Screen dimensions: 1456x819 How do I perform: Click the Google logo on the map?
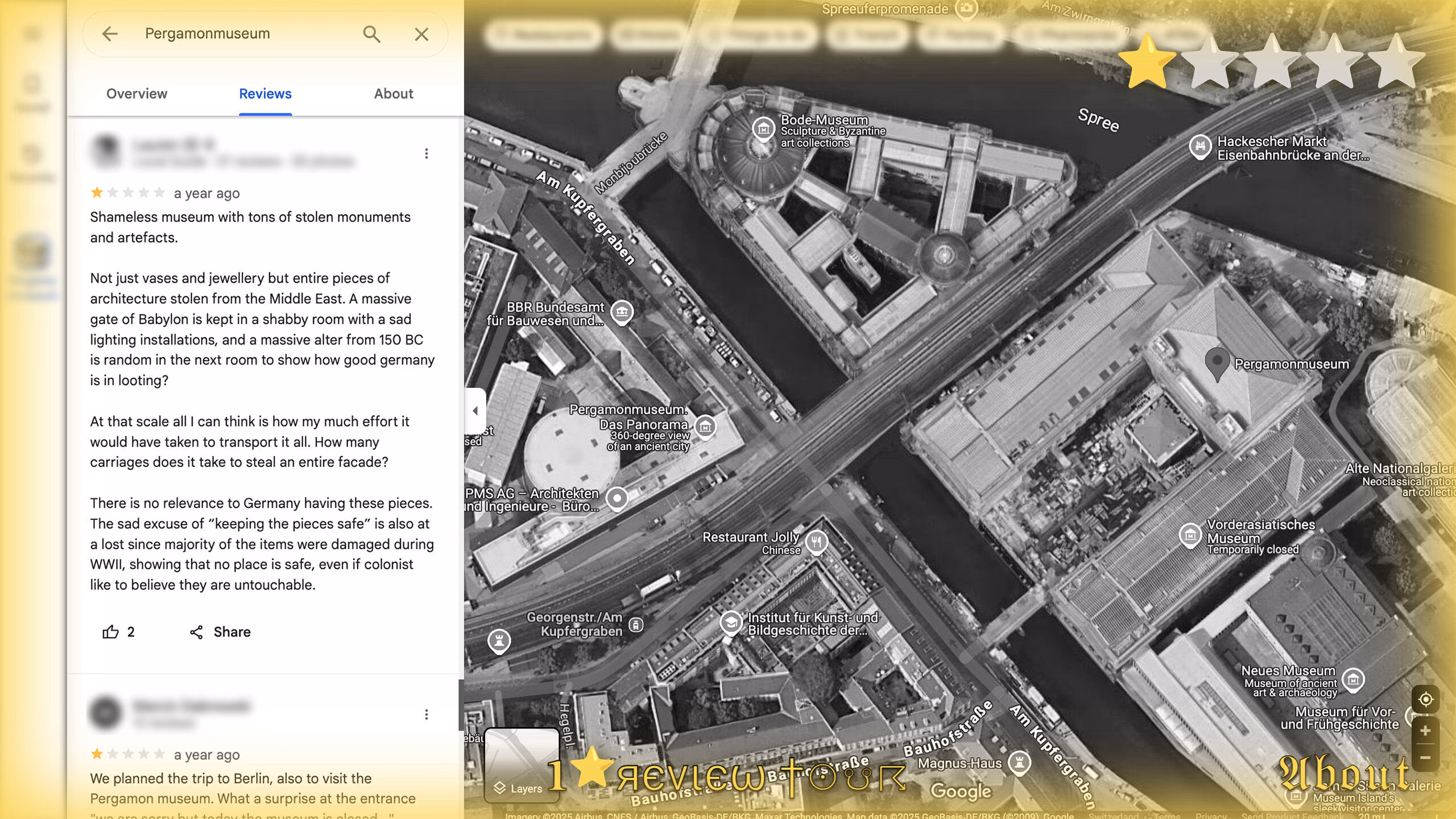pos(961,791)
